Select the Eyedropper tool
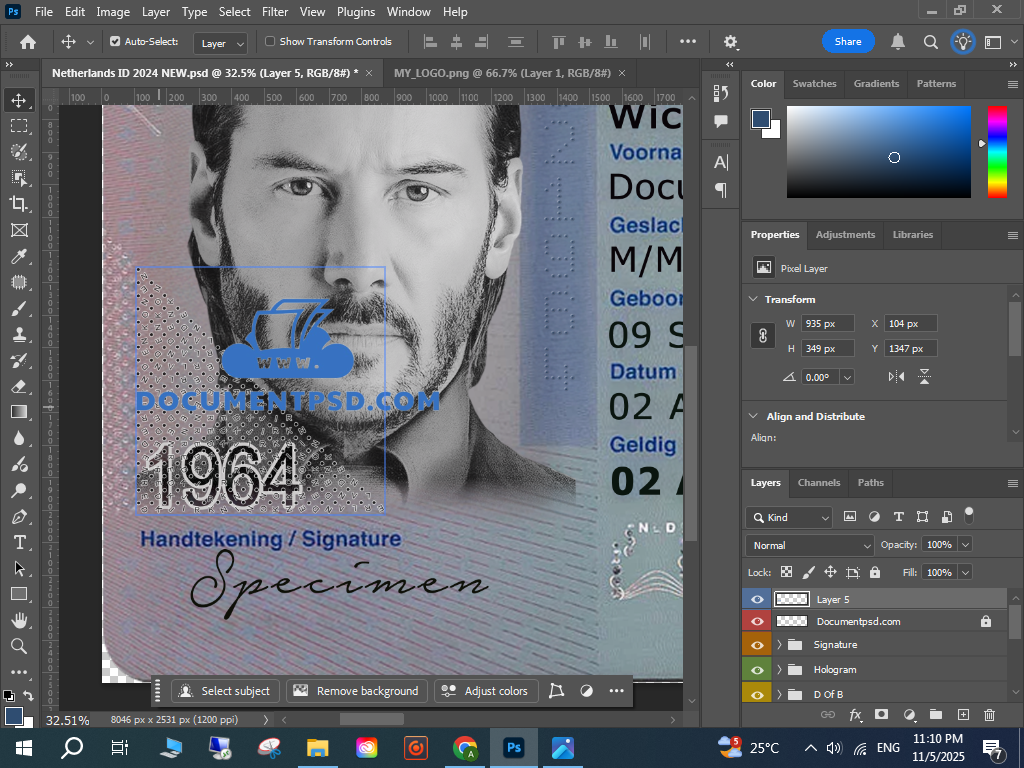Viewport: 1024px width, 768px height. click(19, 256)
